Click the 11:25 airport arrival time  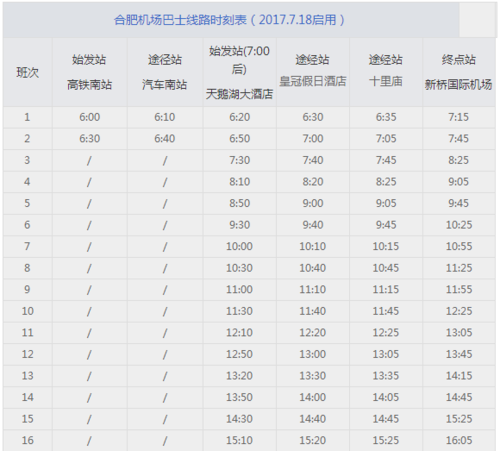[459, 268]
